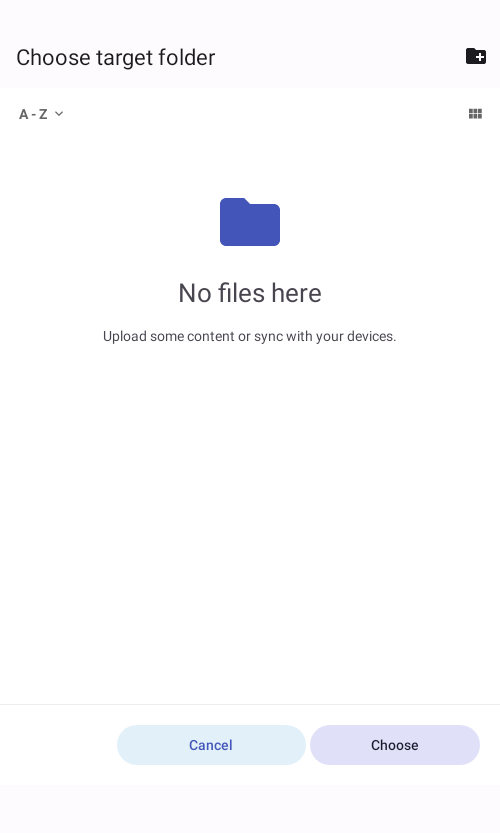Click the "No files here" heading
Screen dimensions: 500x833
250,293
